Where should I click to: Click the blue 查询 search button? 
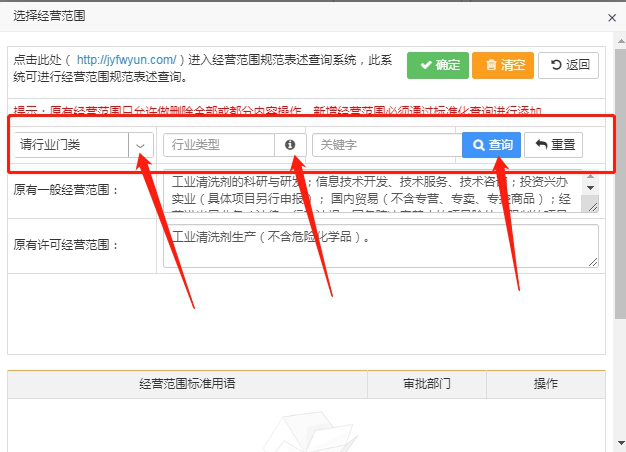tap(491, 145)
